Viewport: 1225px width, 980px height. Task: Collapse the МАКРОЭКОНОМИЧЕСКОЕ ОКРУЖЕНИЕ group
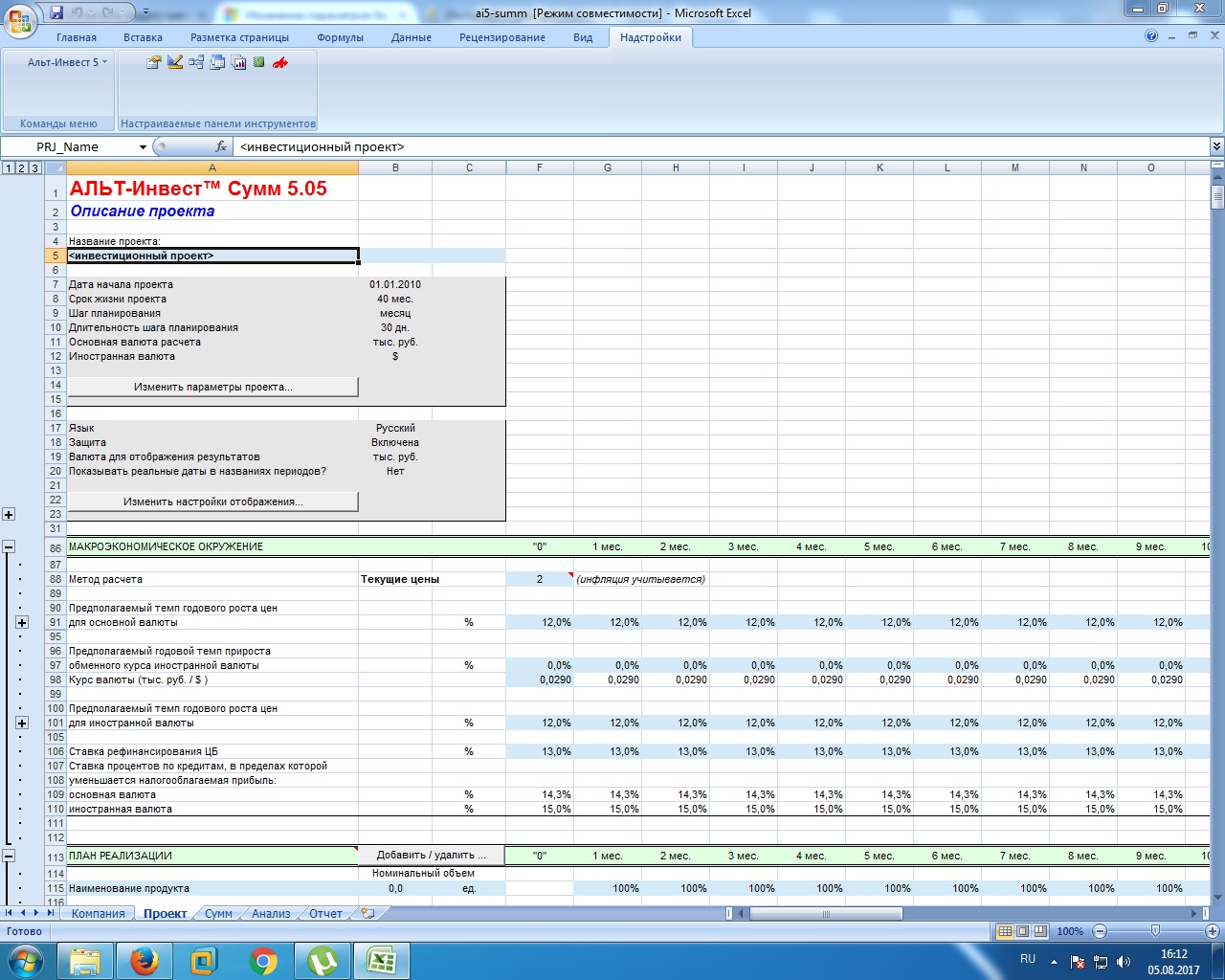click(9, 546)
